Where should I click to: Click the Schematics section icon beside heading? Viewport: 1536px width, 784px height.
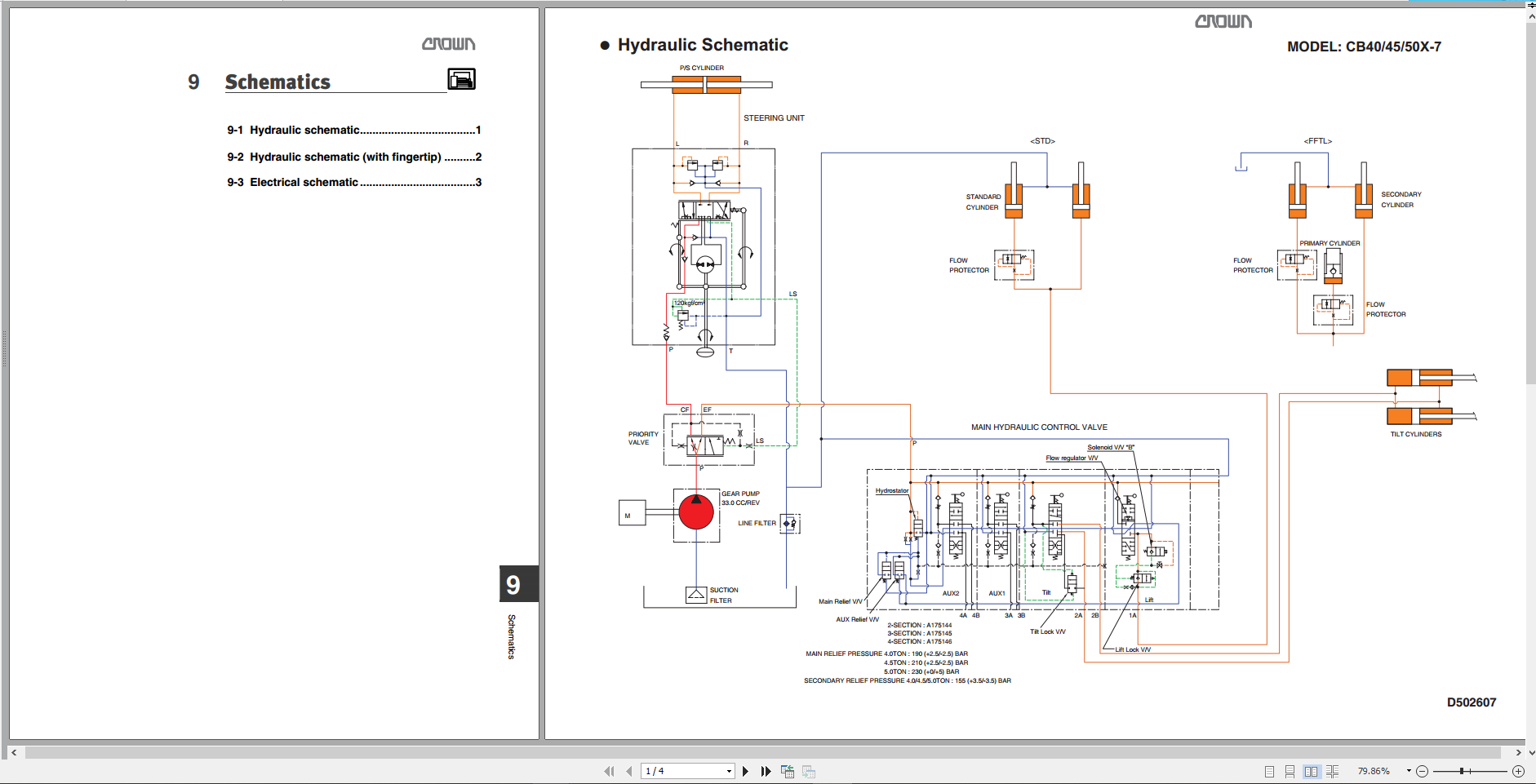[461, 79]
